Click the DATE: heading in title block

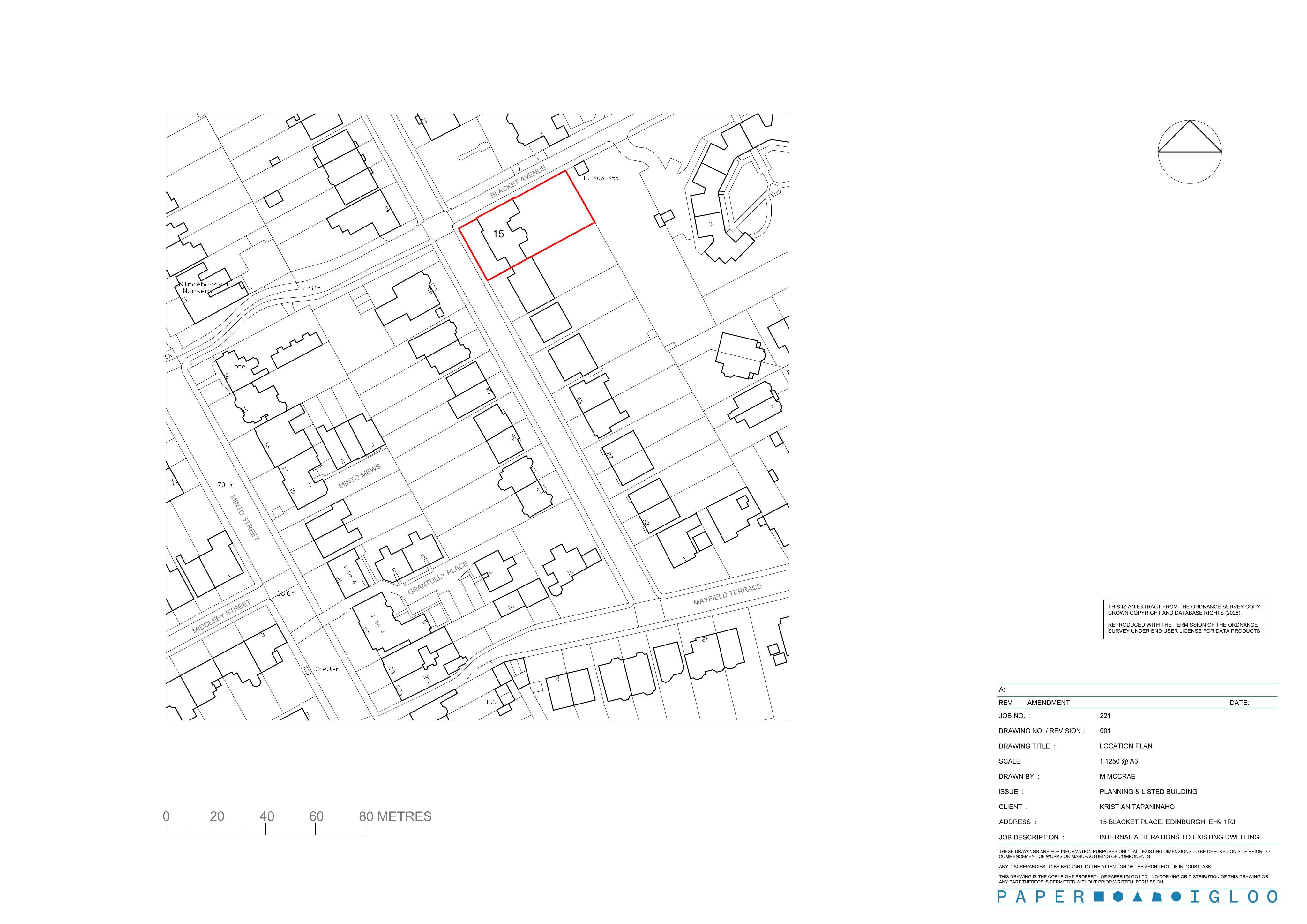[x=1239, y=703]
